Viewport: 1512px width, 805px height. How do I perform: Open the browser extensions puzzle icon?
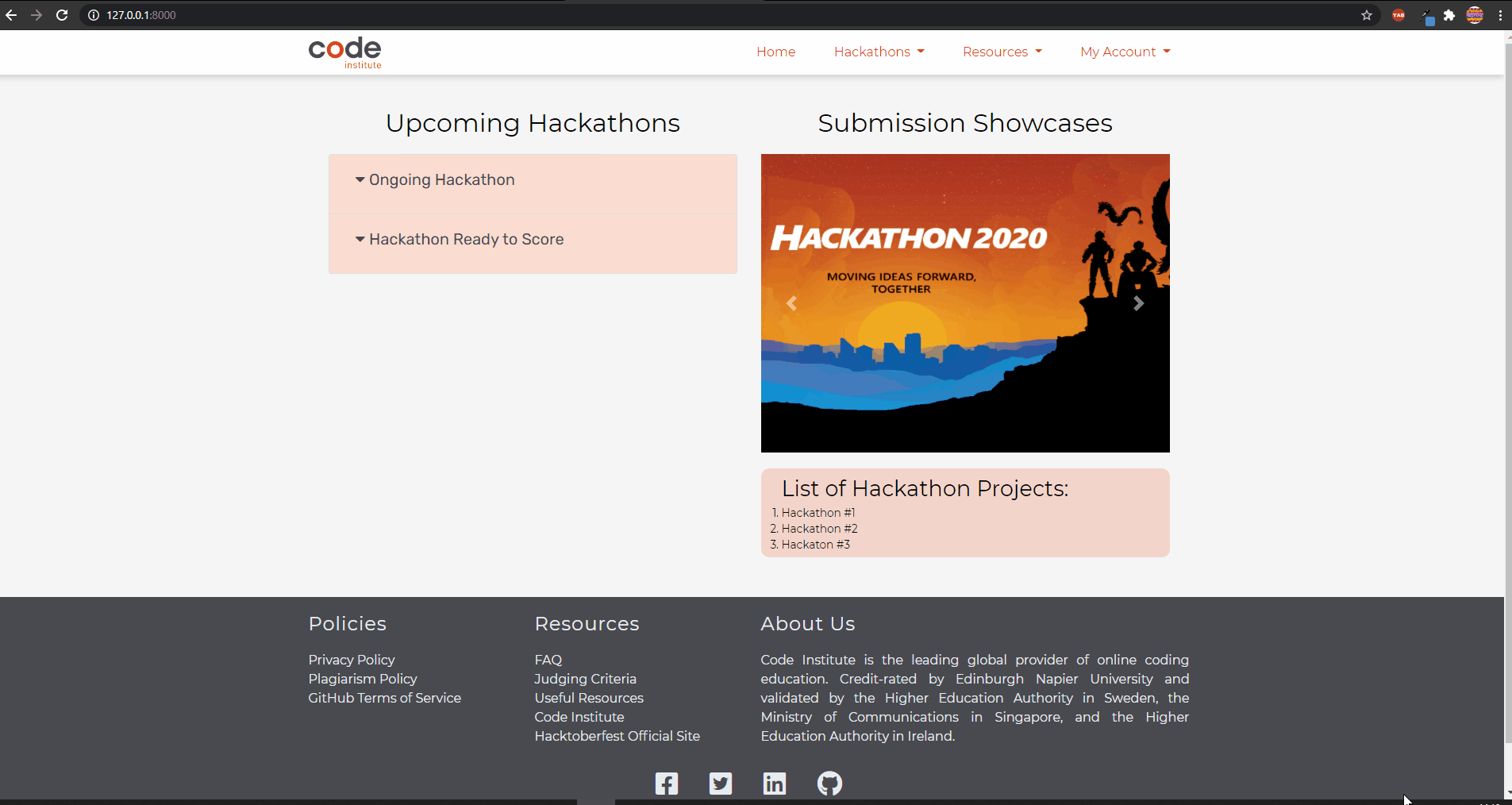point(1449,15)
